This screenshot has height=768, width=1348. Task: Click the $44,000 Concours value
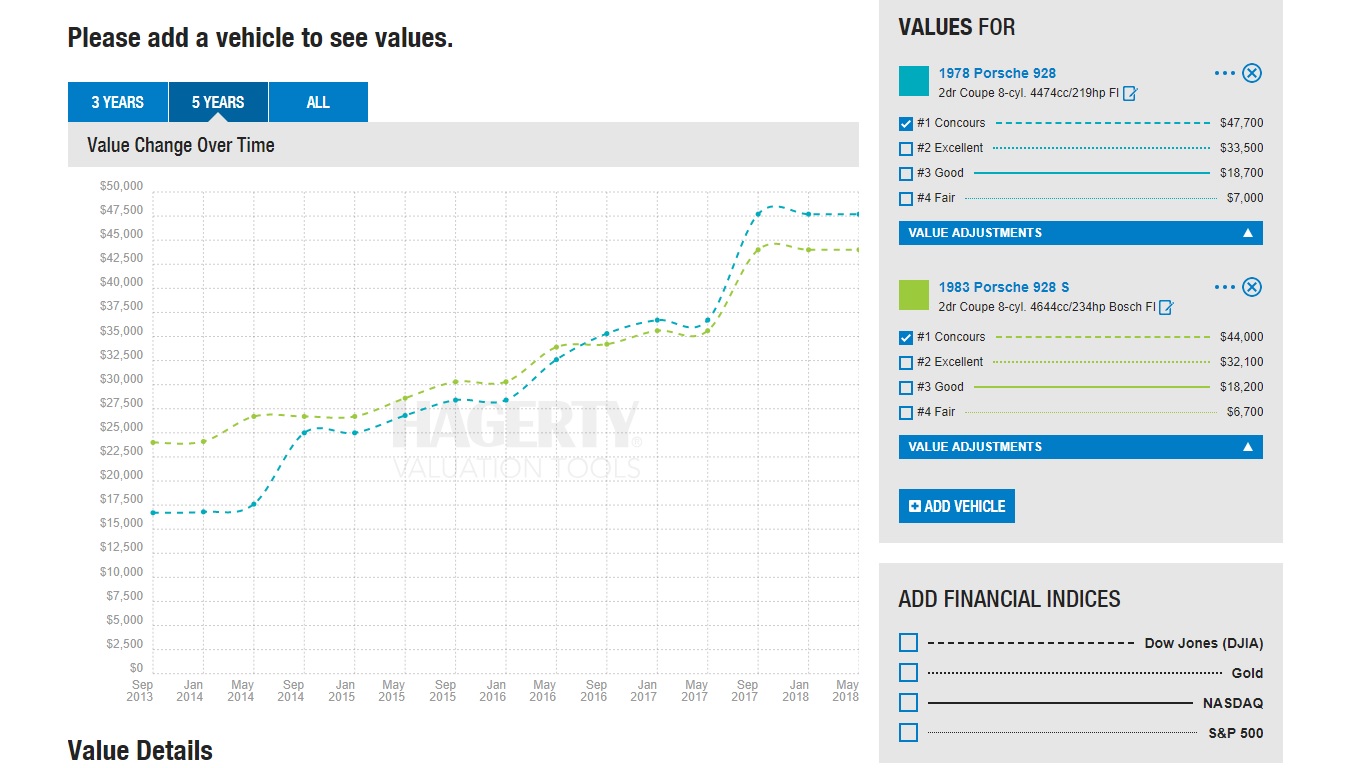[x=1241, y=337]
